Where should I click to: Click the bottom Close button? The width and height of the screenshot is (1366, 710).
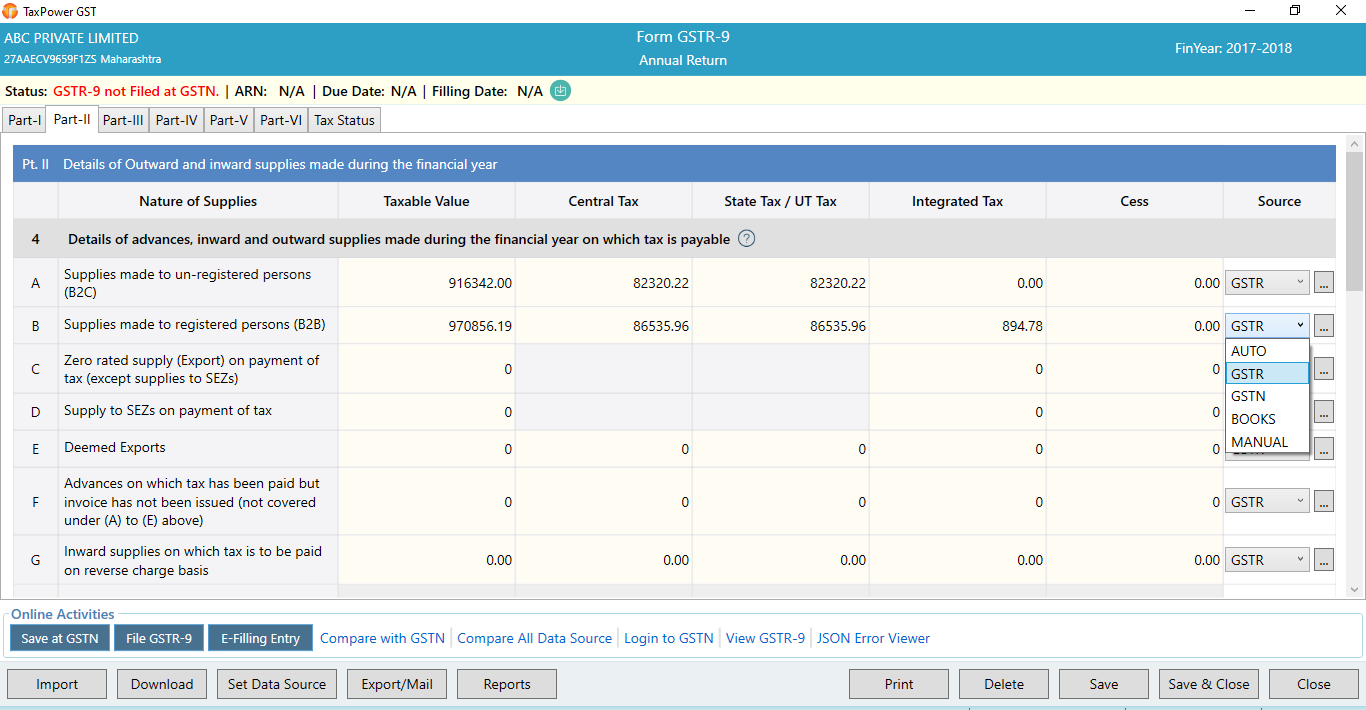click(1314, 684)
